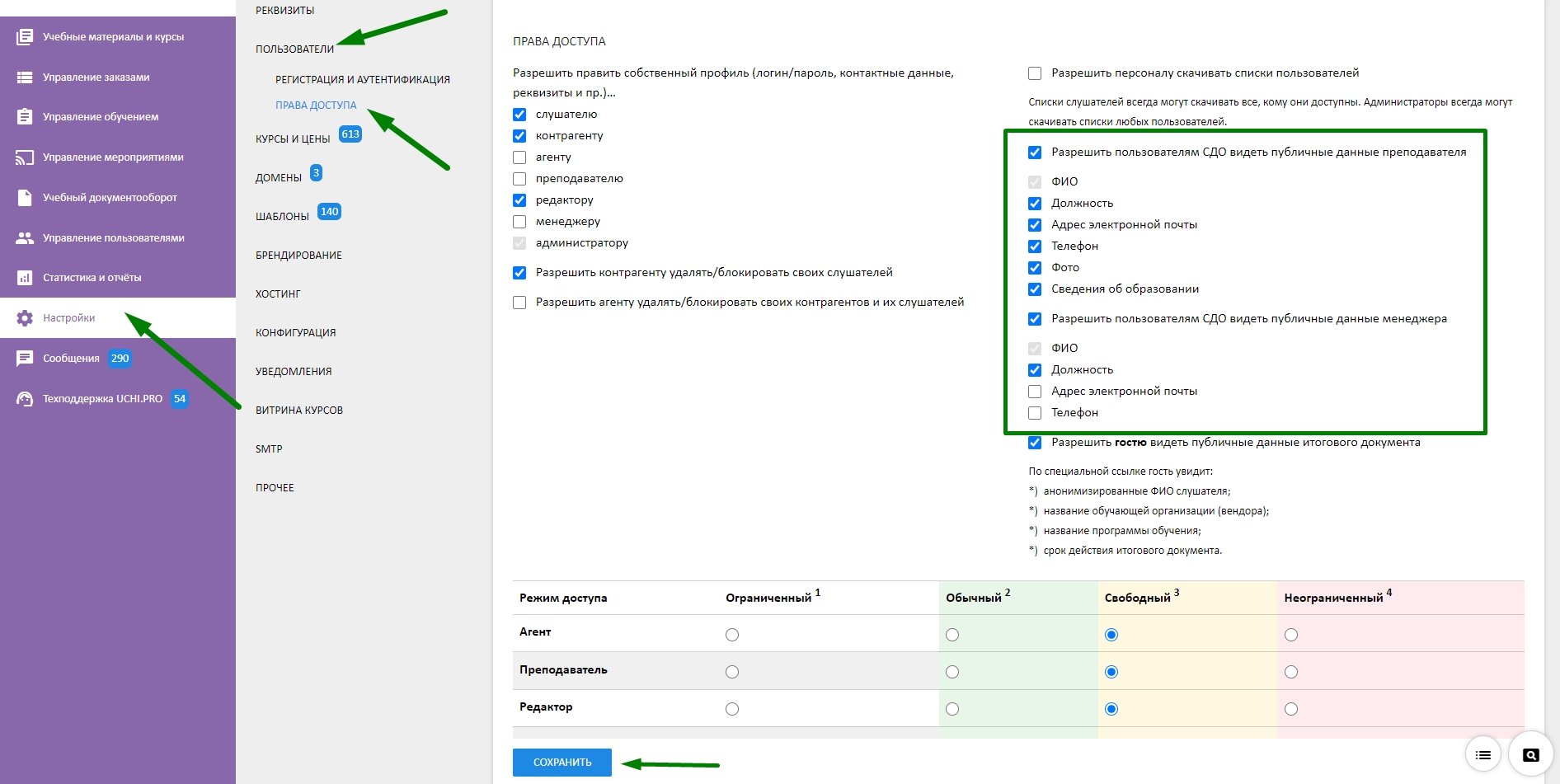Select Настройки in sidebar

[69, 318]
